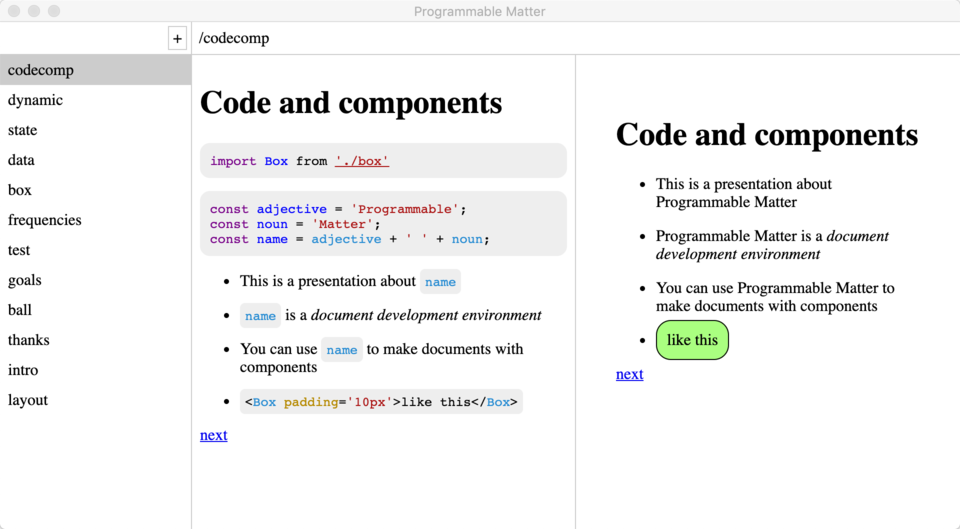Screen dimensions: 960x529
Task: Open the ball entry in the sidebar
Action: (x=96, y=310)
